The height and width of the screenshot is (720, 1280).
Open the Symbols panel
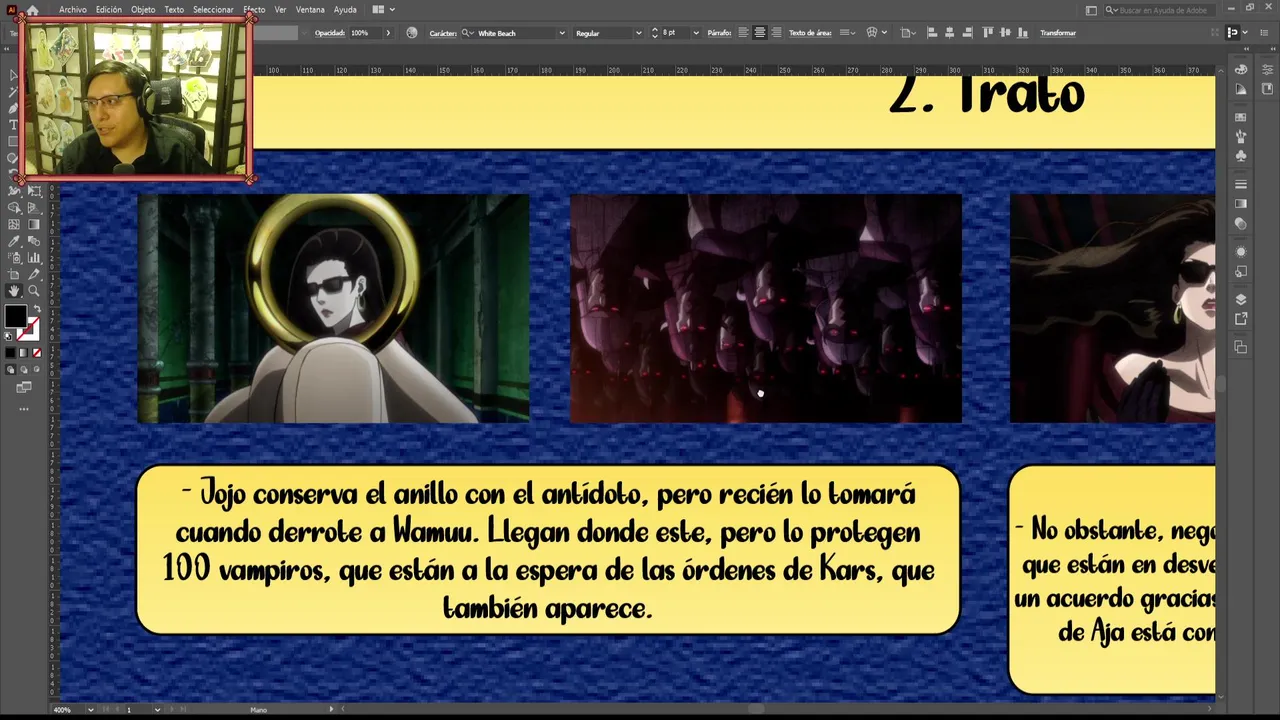pyautogui.click(x=1241, y=154)
